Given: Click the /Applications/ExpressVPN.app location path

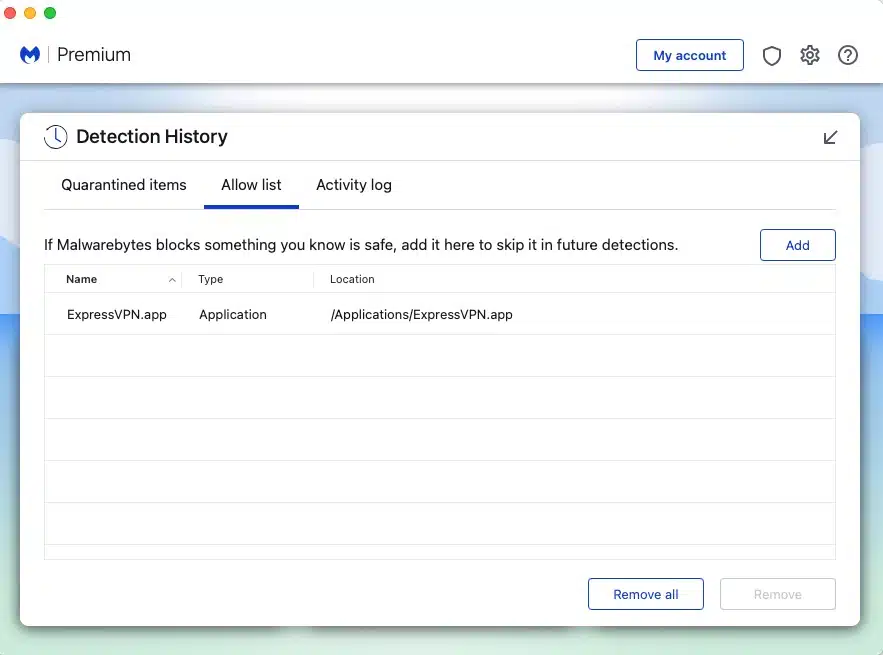Looking at the screenshot, I should [421, 314].
